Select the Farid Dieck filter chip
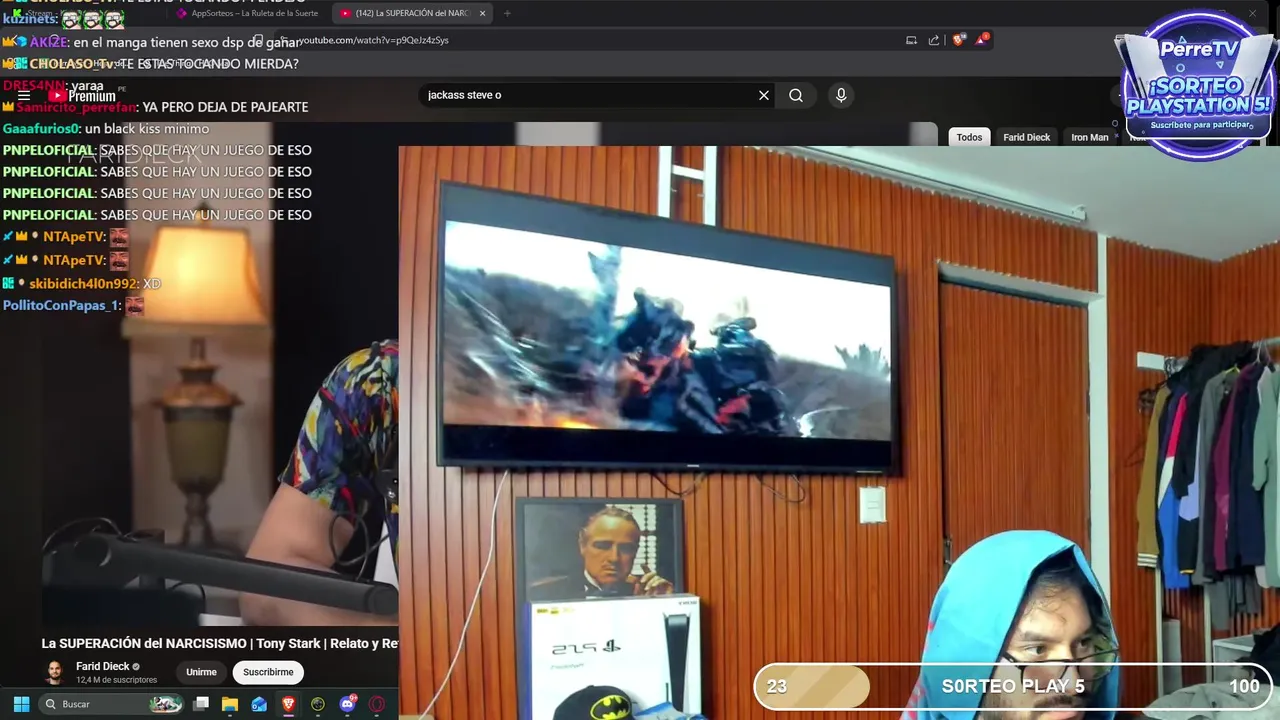Image resolution: width=1280 pixels, height=720 pixels. (x=1026, y=137)
